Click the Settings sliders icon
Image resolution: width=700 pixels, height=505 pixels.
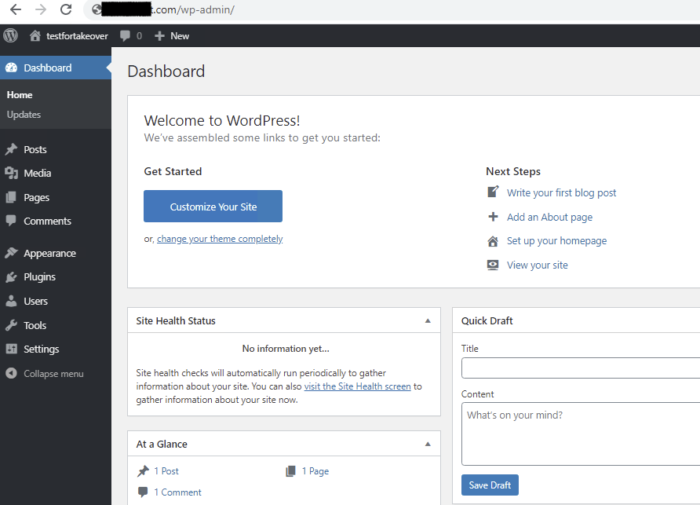(11, 349)
